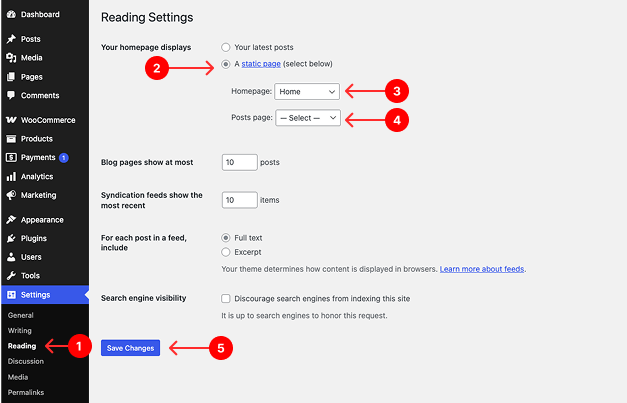This screenshot has height=403, width=627.
Task: Open WooCommerce via its sidebar icon
Action: 10,120
